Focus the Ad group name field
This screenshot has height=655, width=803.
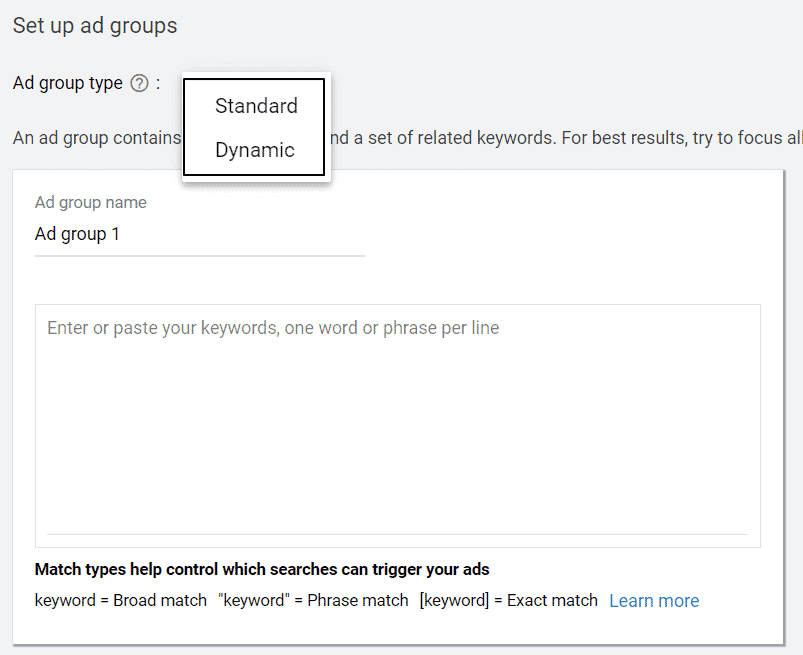[199, 235]
